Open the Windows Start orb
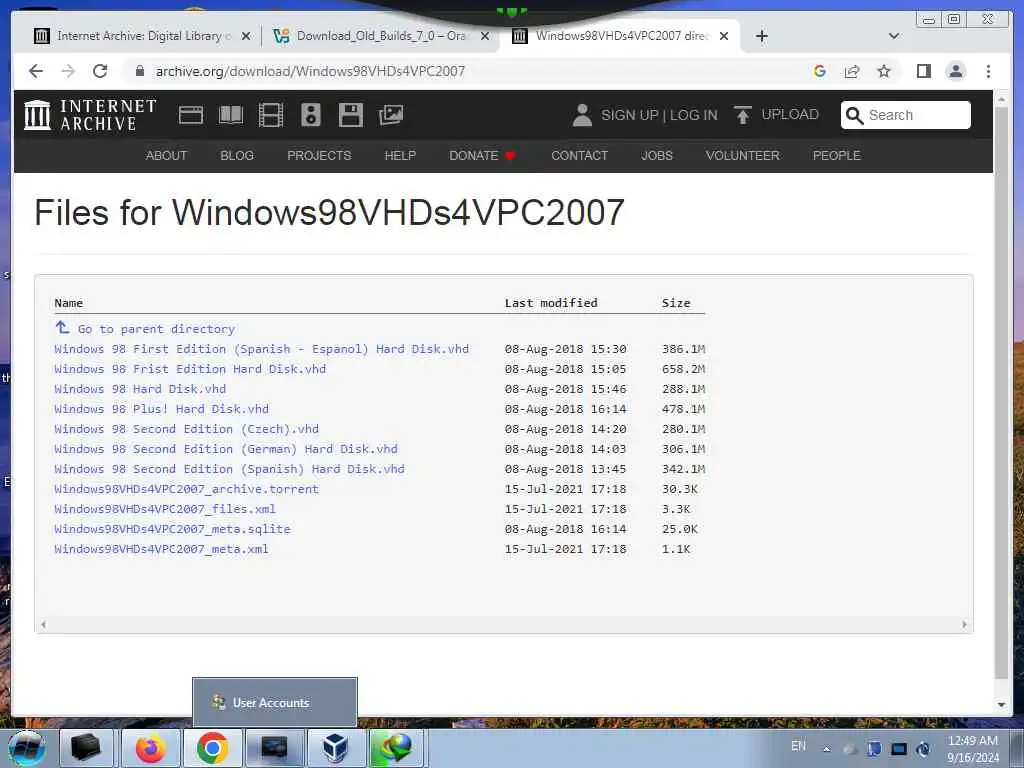 click(x=27, y=748)
